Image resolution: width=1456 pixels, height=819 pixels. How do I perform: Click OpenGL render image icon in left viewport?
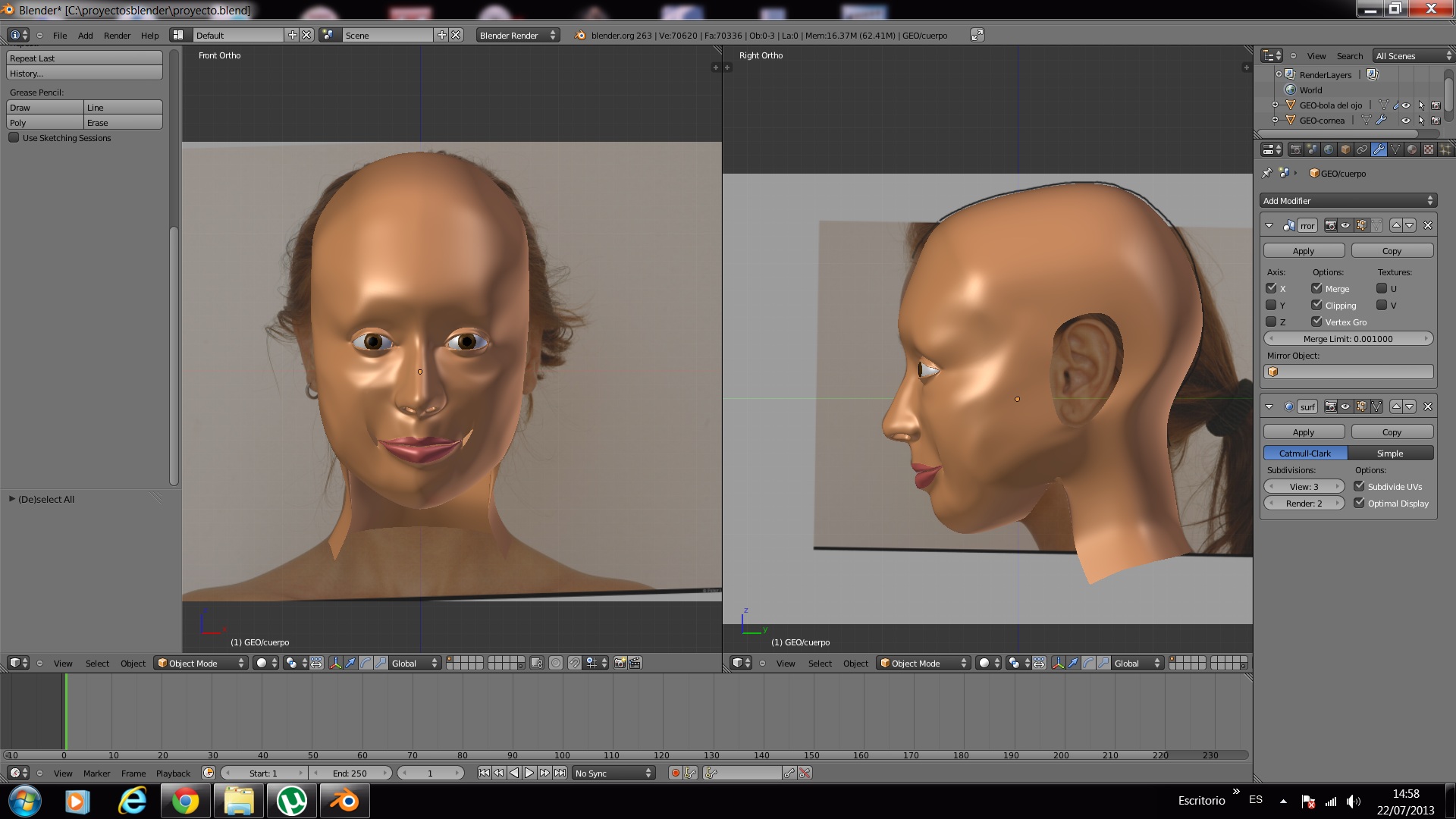click(x=620, y=664)
